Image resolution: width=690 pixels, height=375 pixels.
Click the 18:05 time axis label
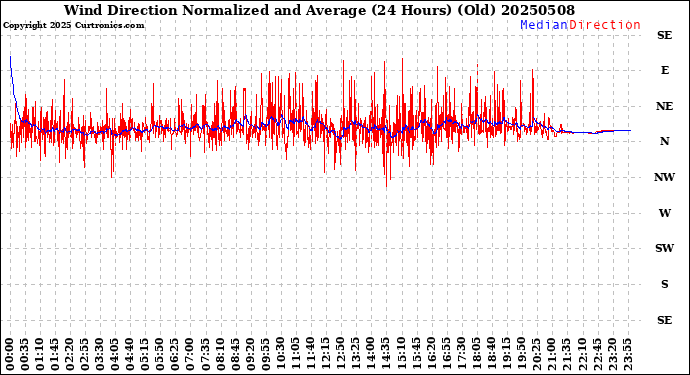[x=476, y=354]
